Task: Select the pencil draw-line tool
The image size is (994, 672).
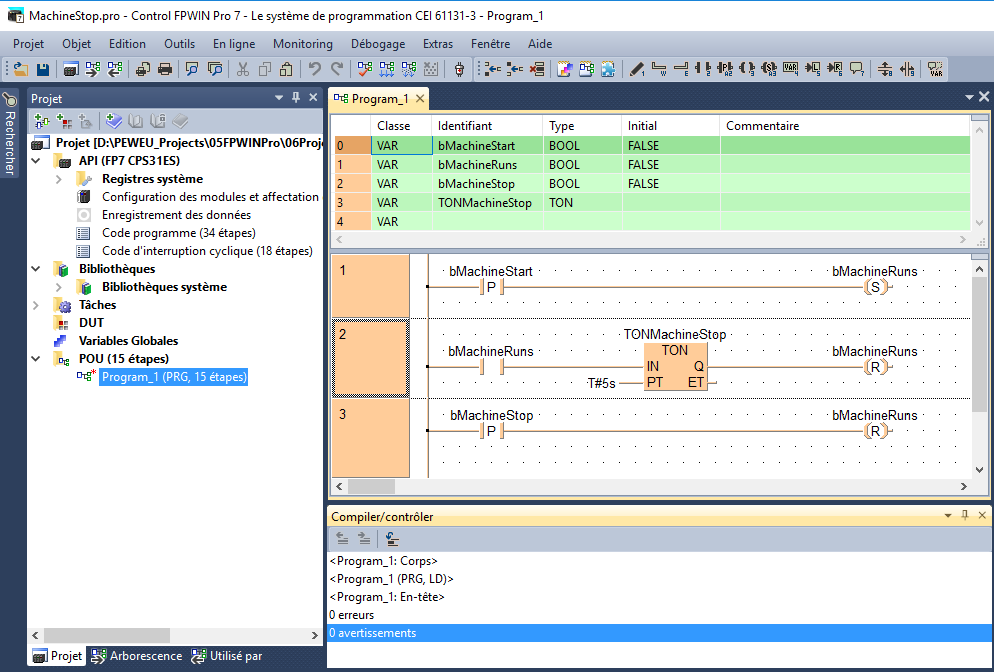Action: click(636, 69)
